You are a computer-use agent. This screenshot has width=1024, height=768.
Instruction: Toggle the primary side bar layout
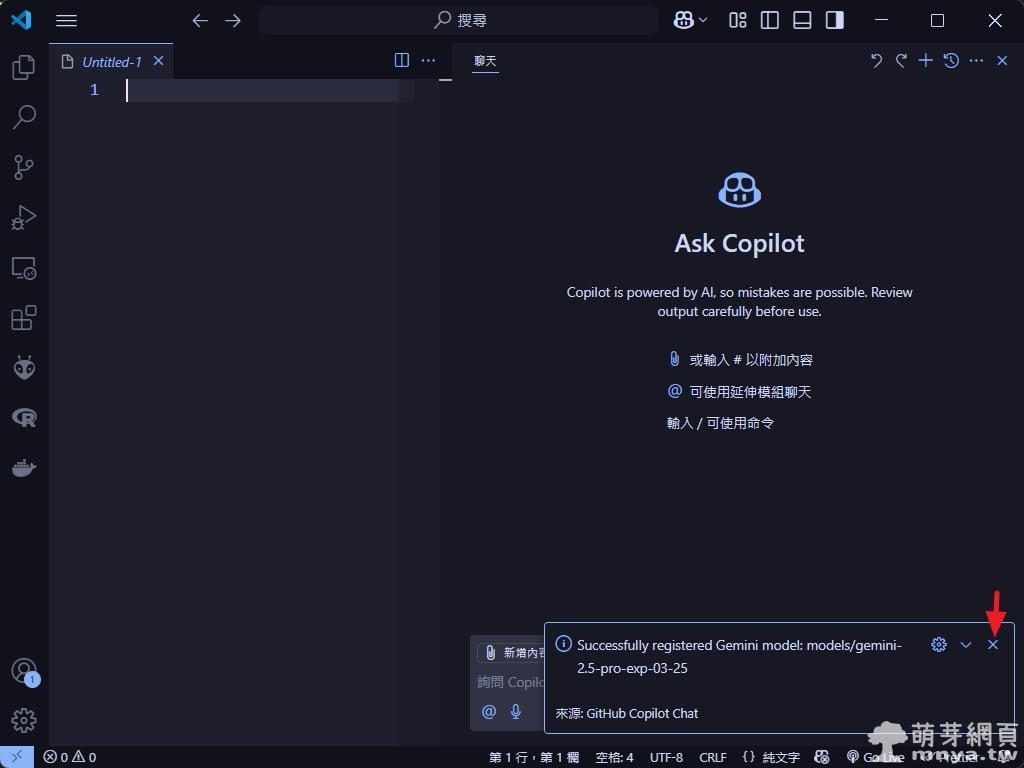click(770, 20)
